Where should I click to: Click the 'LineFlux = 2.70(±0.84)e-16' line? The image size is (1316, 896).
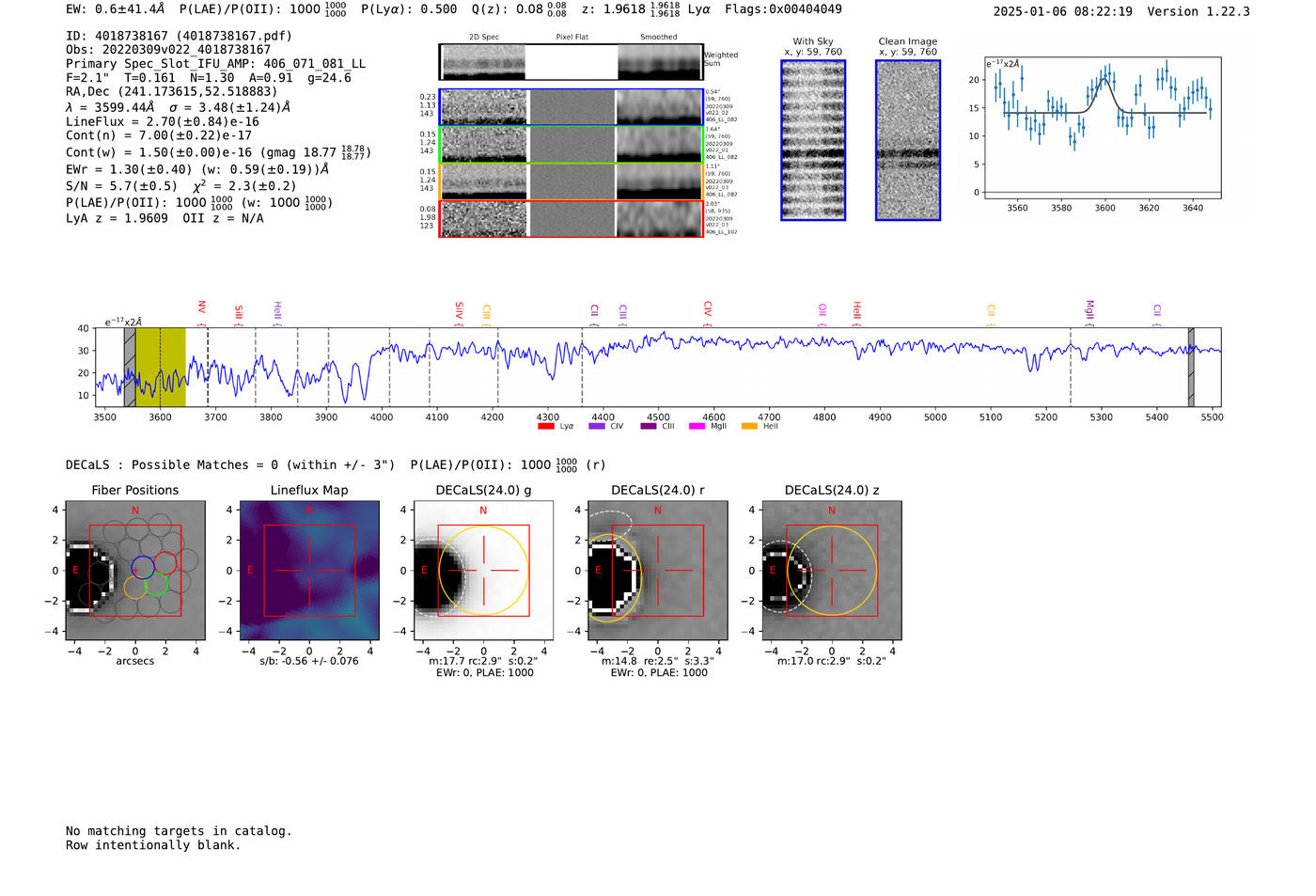coord(163,121)
